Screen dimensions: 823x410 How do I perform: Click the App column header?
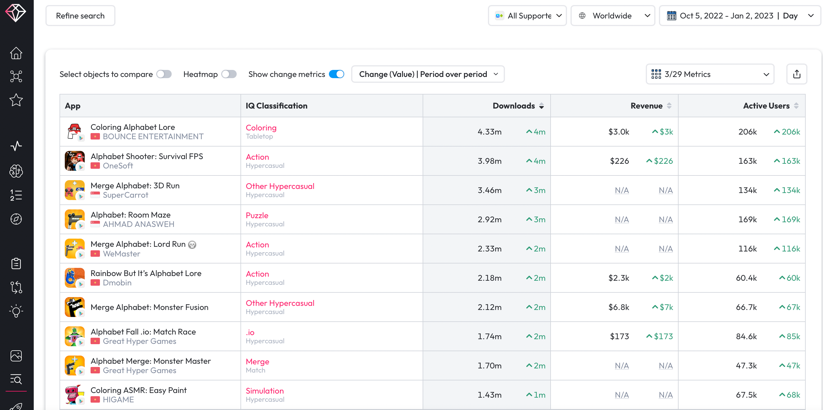(x=72, y=106)
